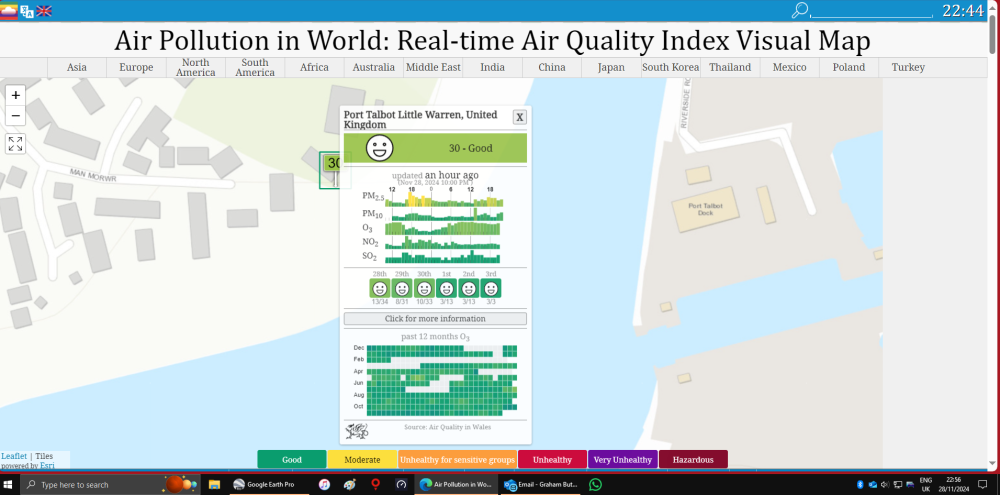Open the Leaflet attribution link
Viewport: 1000px width, 495px height.
pyautogui.click(x=14, y=456)
